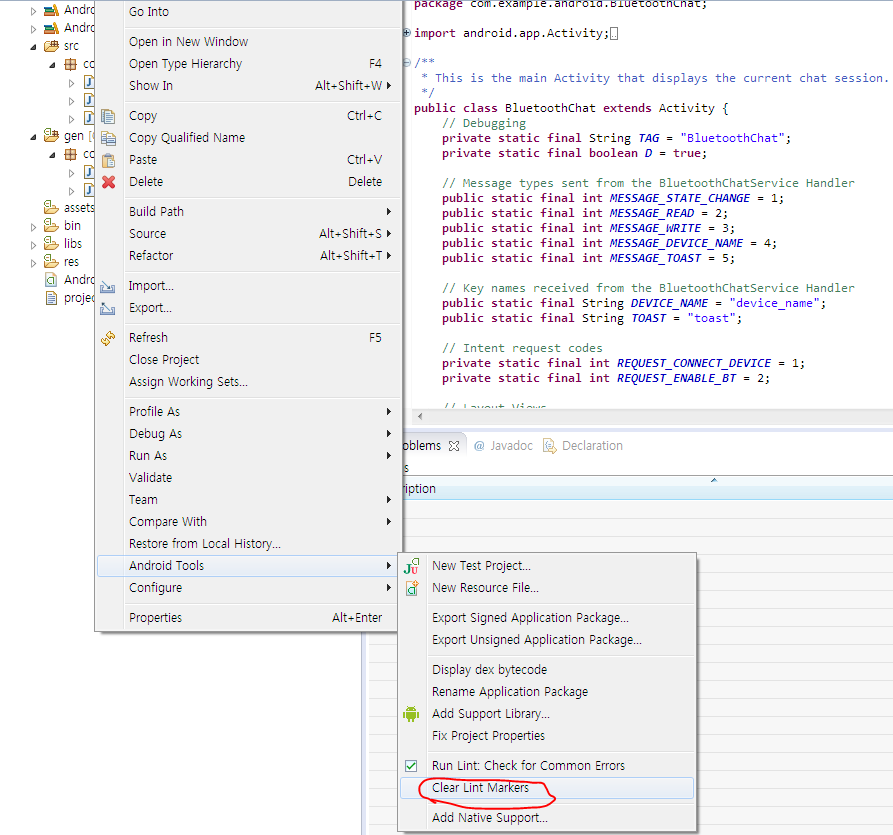This screenshot has width=893, height=835.
Task: Select Close Project
Action: (x=247, y=360)
